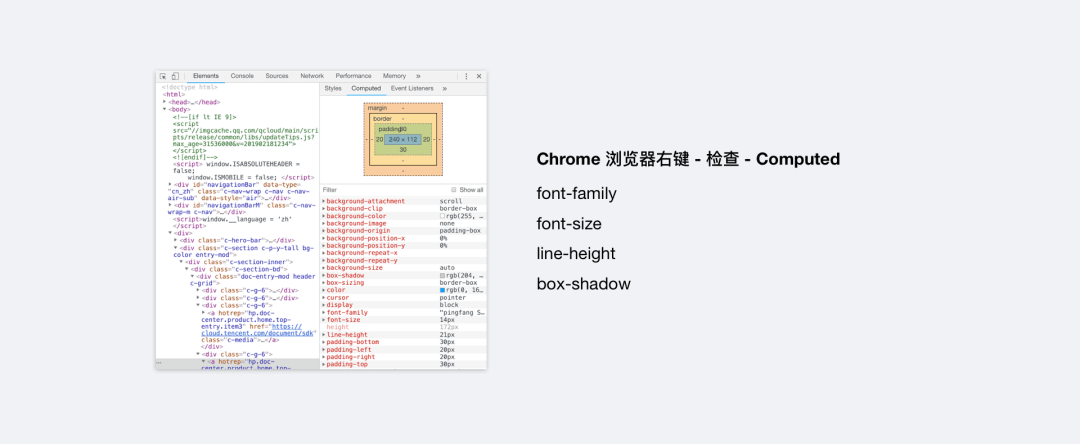1080x444 pixels.
Task: Focus the Filter input in Computed pane
Action: click(x=382, y=190)
